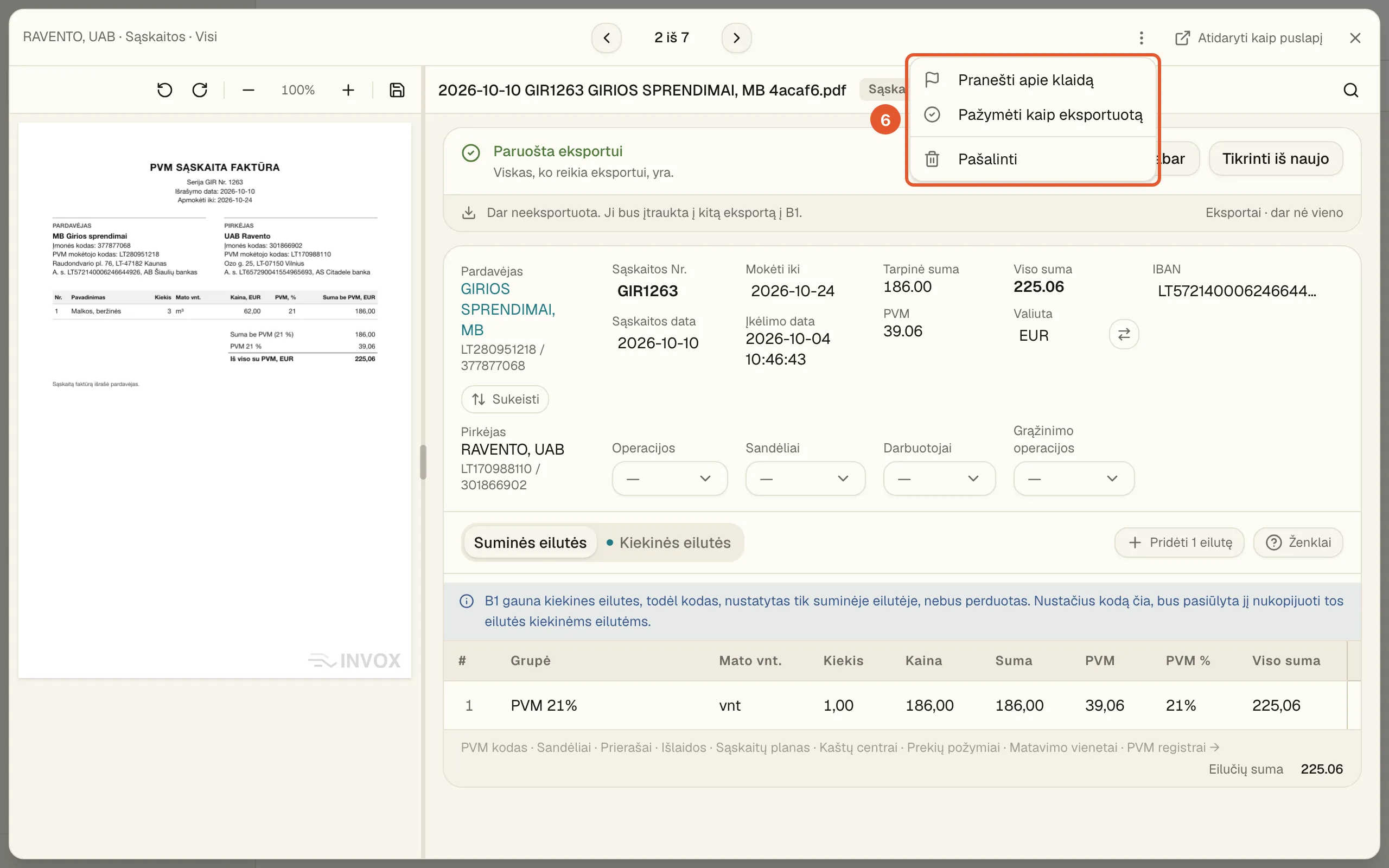Open Sandėliai dropdown
This screenshot has width=1389, height=868.
click(x=805, y=478)
